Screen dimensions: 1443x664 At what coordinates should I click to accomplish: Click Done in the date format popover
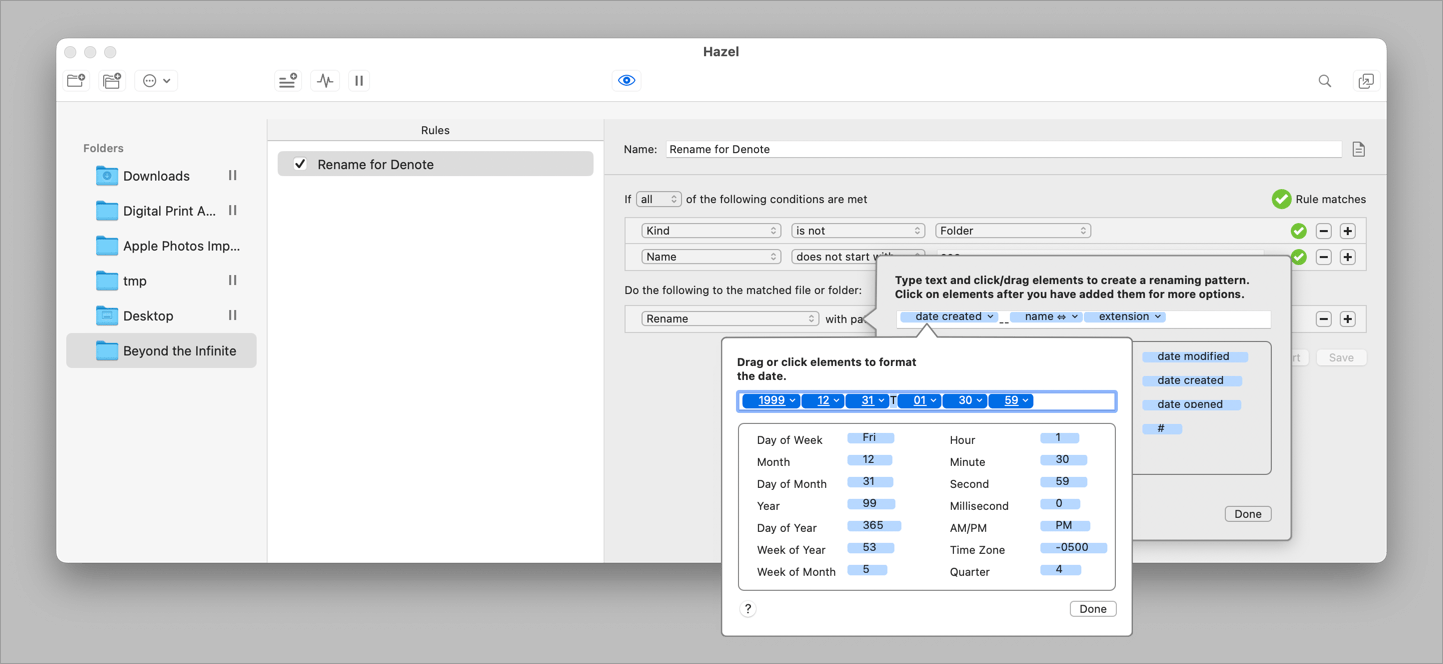pos(1093,608)
